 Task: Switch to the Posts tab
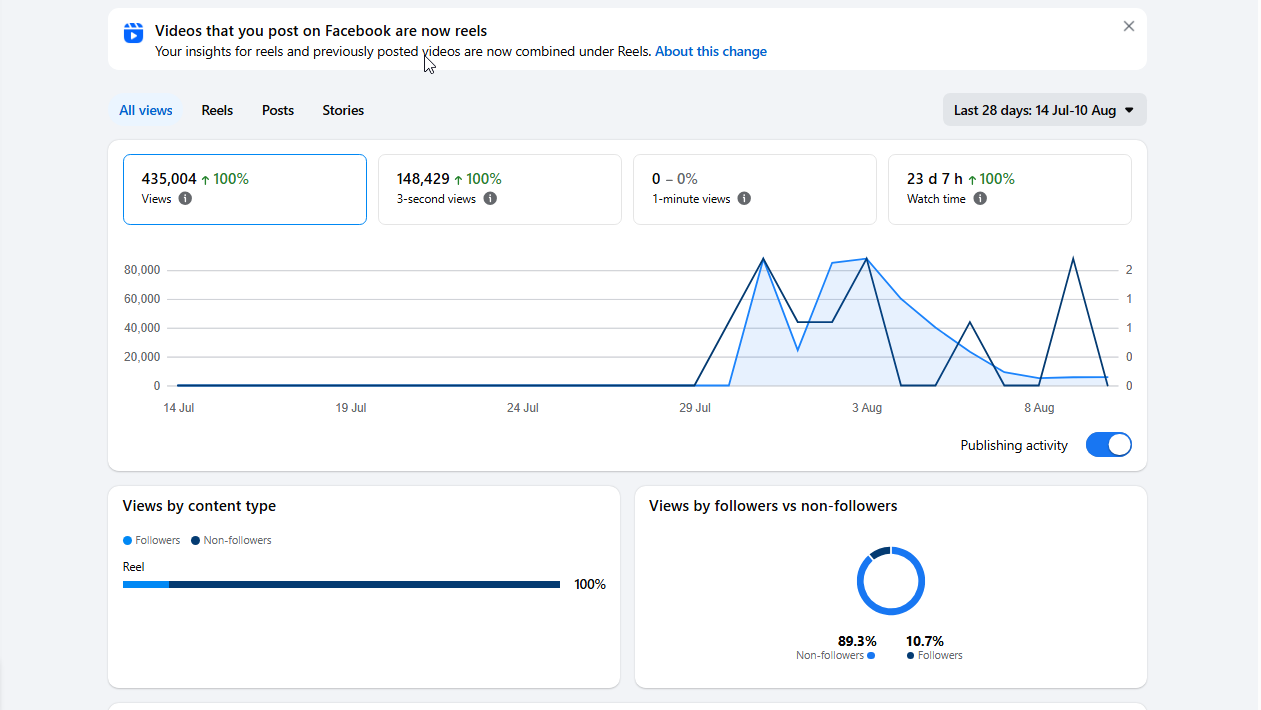[x=278, y=110]
